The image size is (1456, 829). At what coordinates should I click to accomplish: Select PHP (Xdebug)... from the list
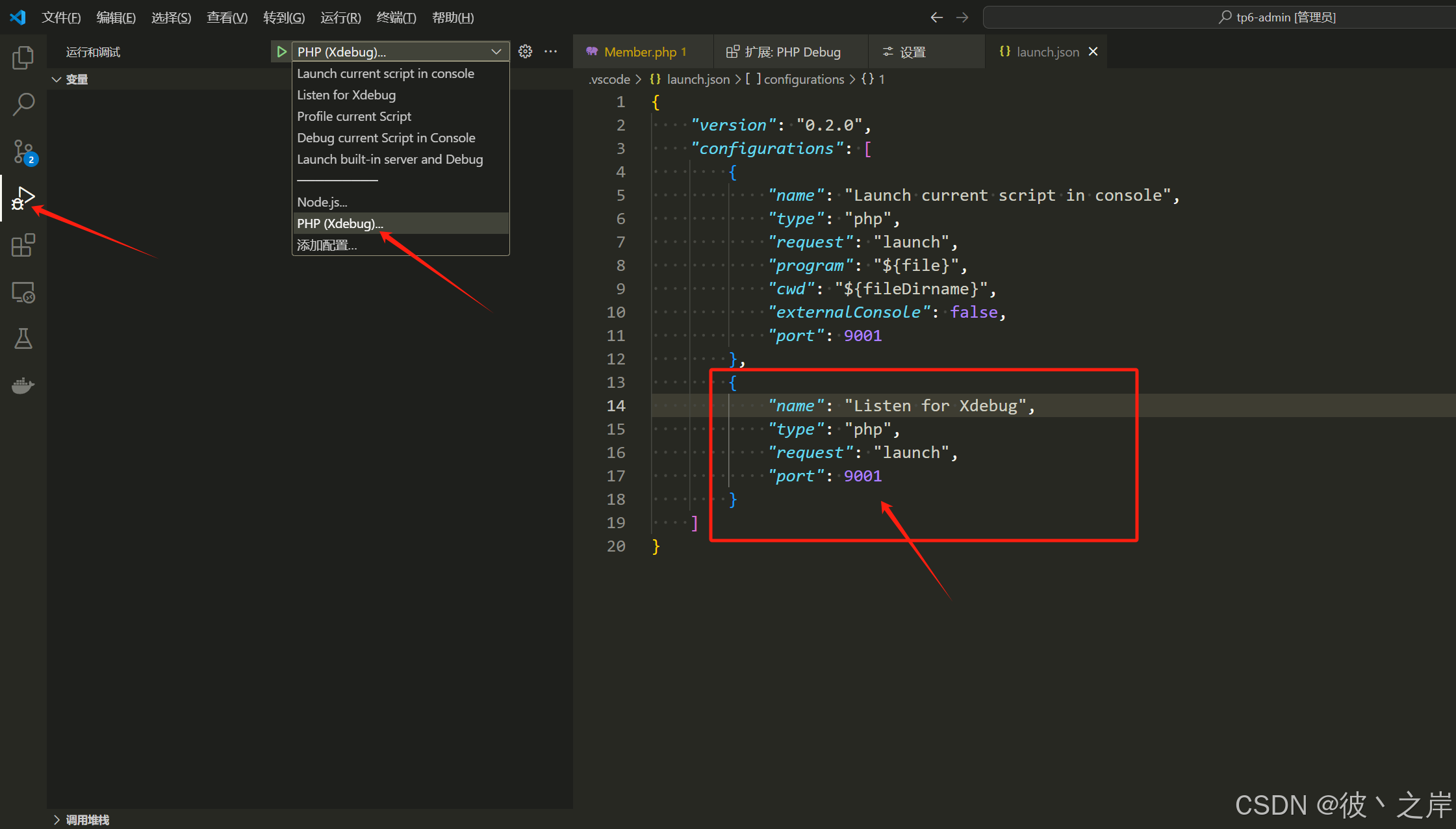(340, 223)
